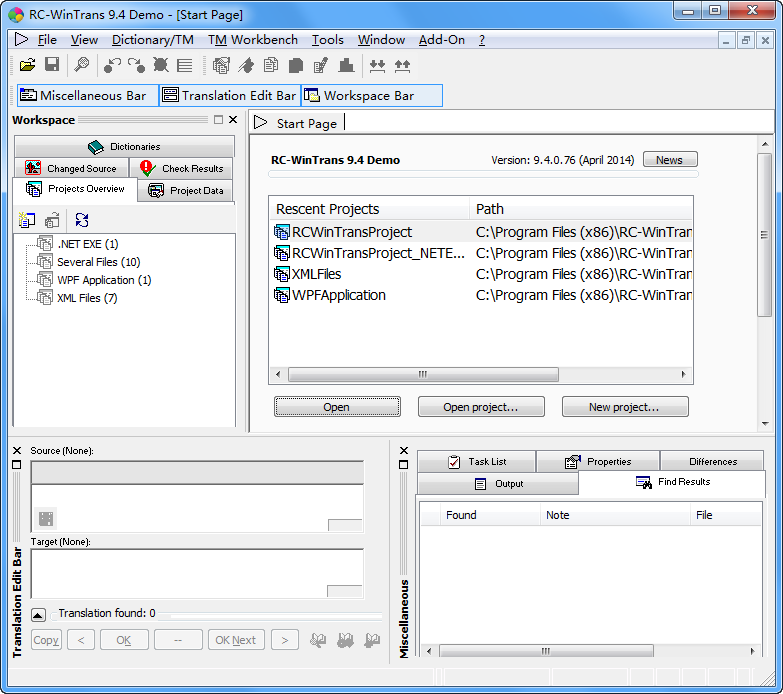Click the Save floppy disk icon
Viewport: 783px width, 694px height.
pos(52,65)
